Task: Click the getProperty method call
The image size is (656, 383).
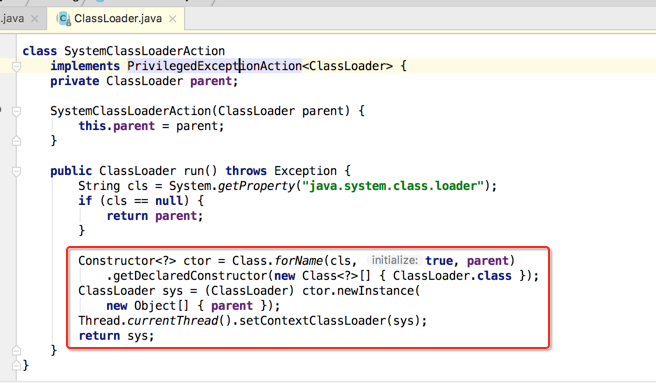Action: 256,186
